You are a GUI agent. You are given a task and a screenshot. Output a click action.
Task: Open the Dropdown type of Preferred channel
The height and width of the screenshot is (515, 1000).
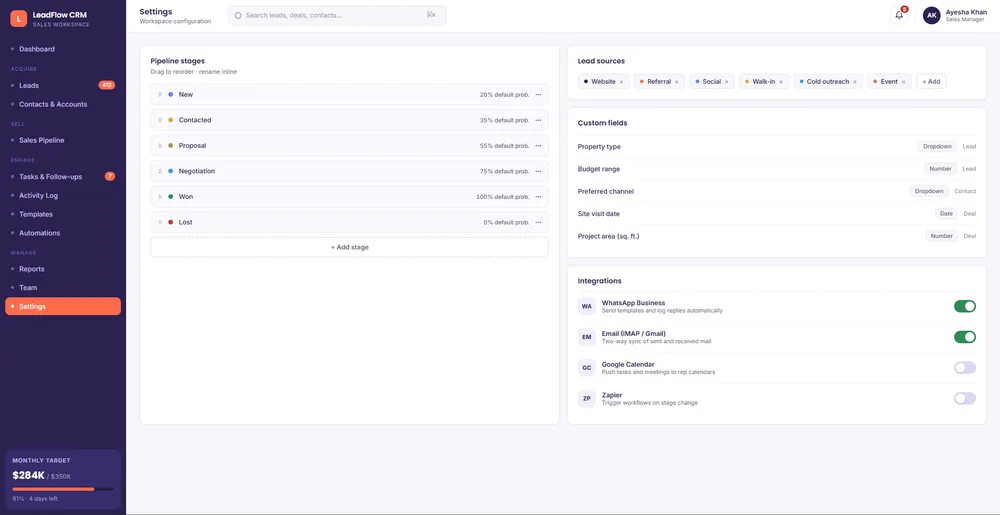click(x=929, y=191)
